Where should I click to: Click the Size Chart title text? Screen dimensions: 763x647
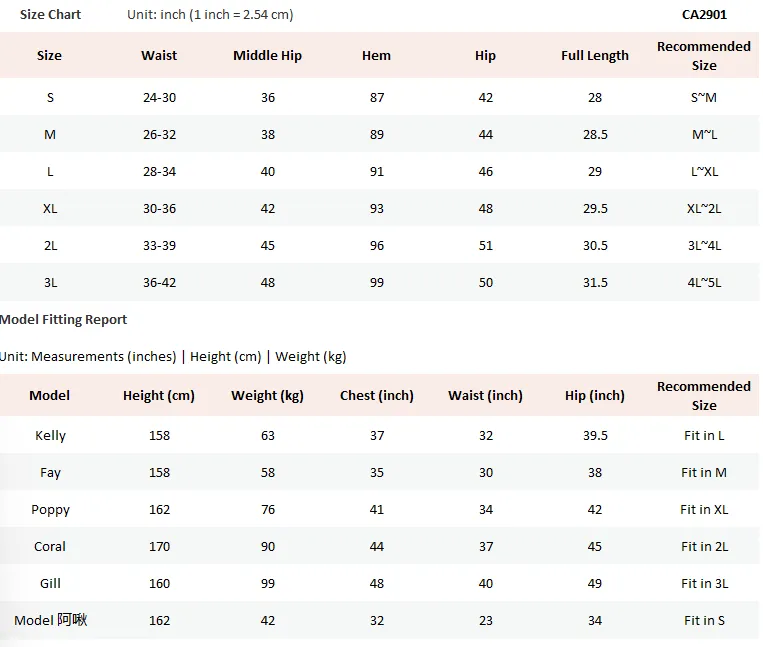50,15
